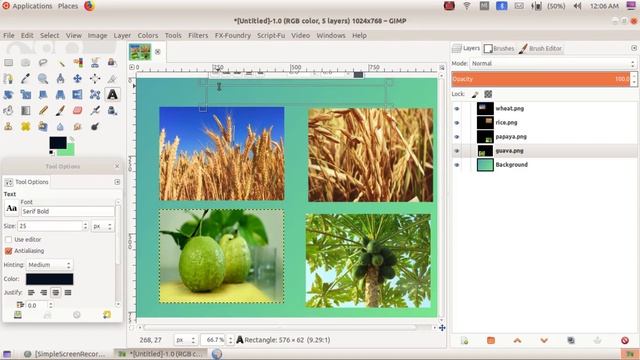Reset tool options to default values
The height and width of the screenshot is (360, 640).
click(x=107, y=315)
